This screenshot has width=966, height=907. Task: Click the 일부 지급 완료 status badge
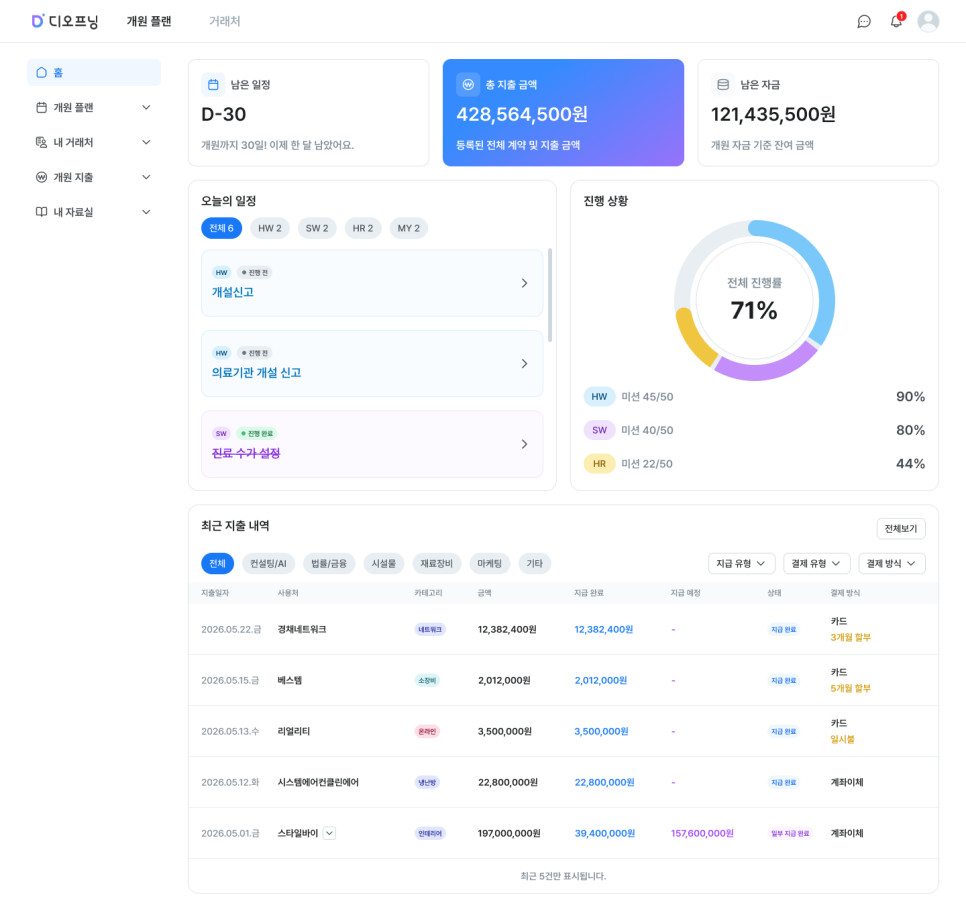pos(790,833)
